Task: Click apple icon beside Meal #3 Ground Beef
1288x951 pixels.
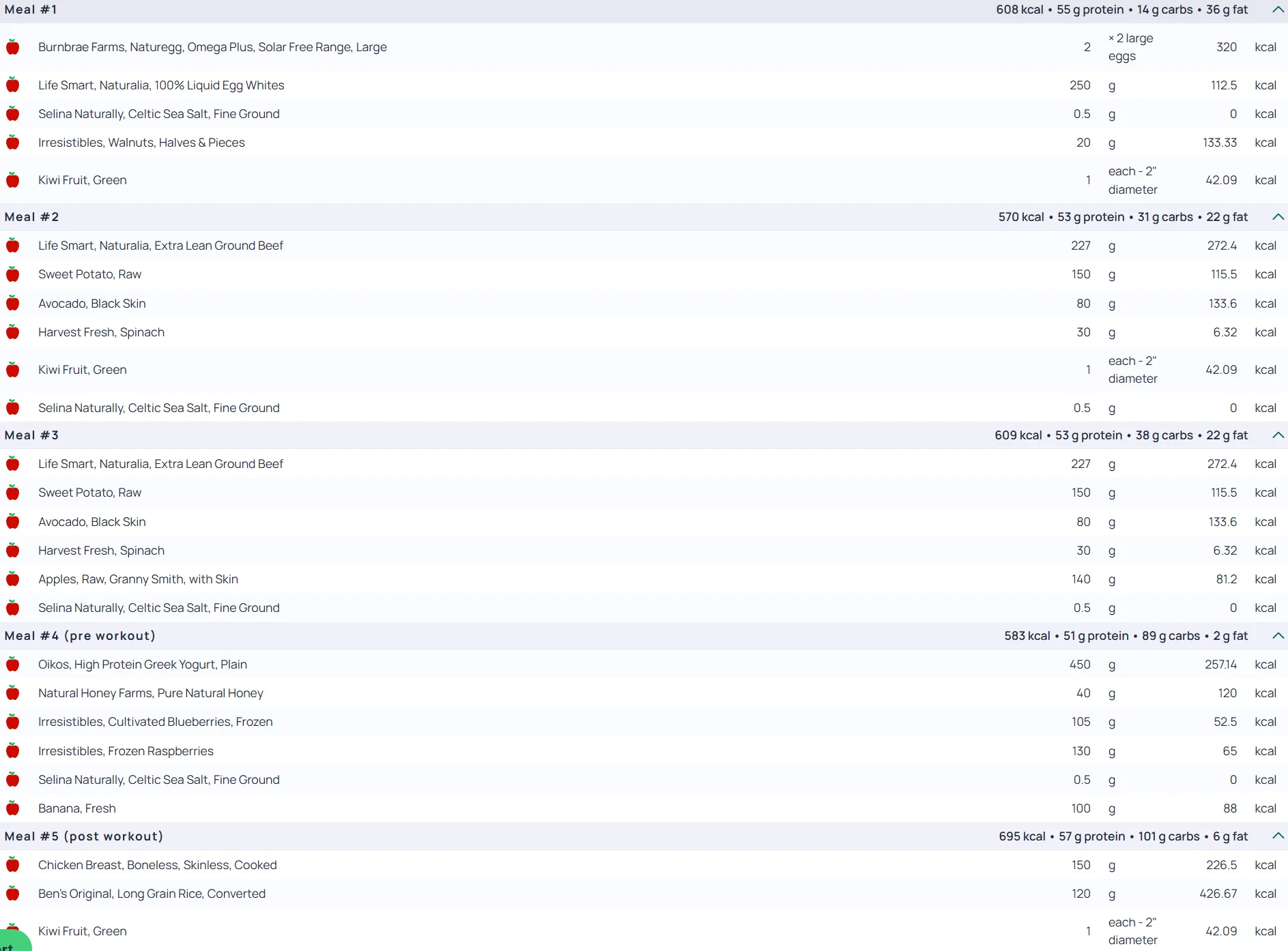Action: coord(12,464)
